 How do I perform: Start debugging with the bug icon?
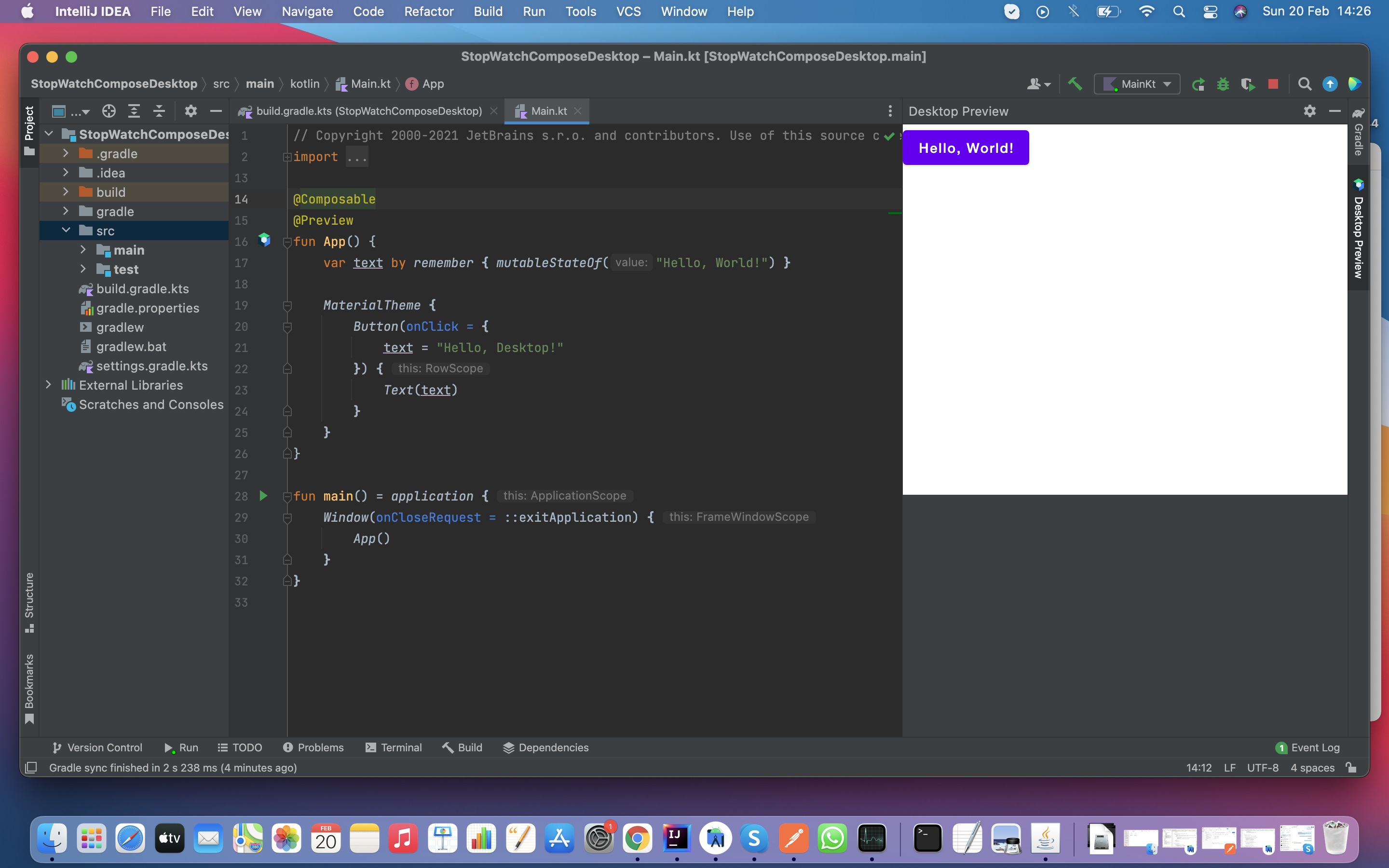[1224, 84]
